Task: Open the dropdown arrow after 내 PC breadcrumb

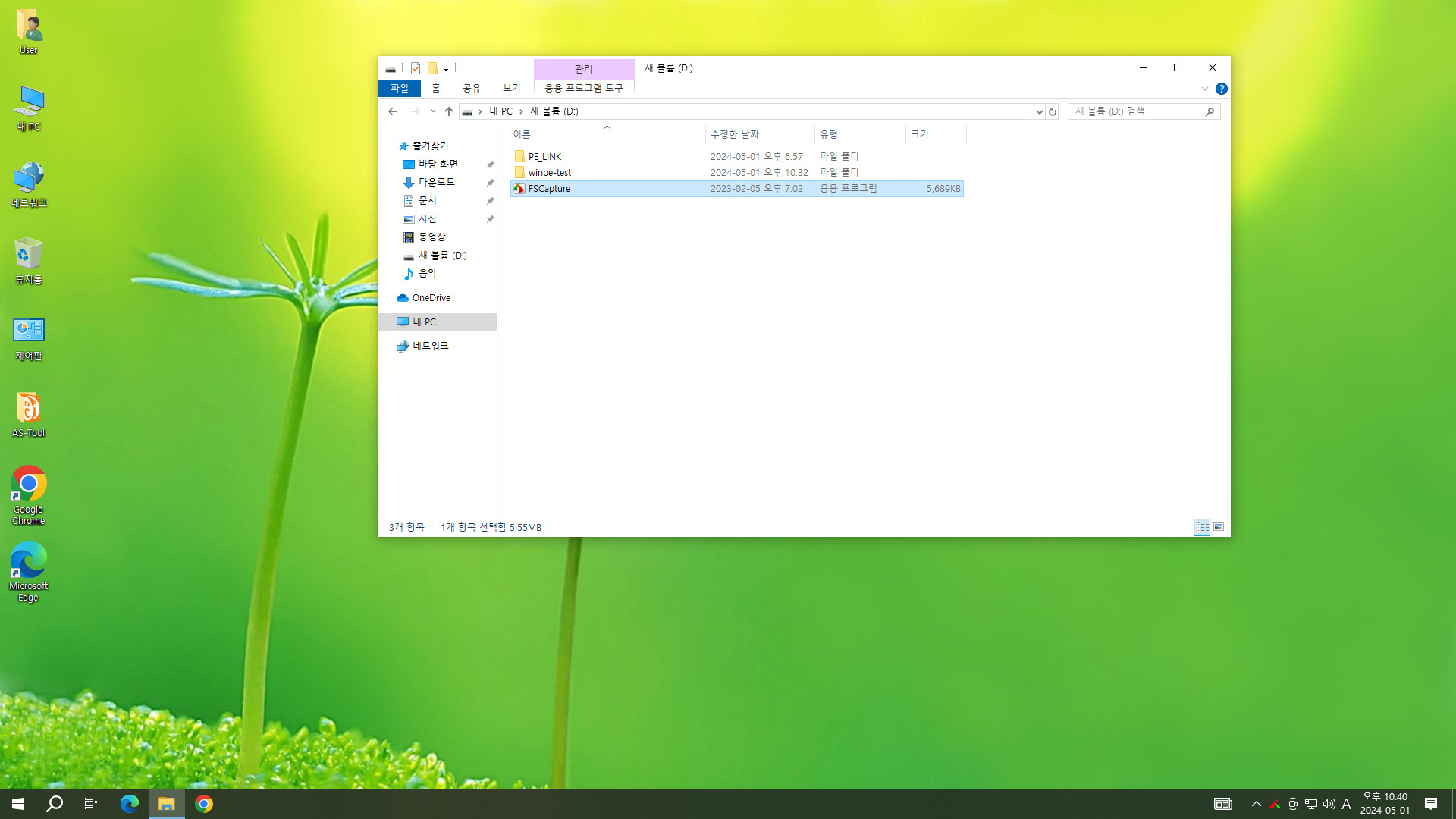Action: (521, 111)
